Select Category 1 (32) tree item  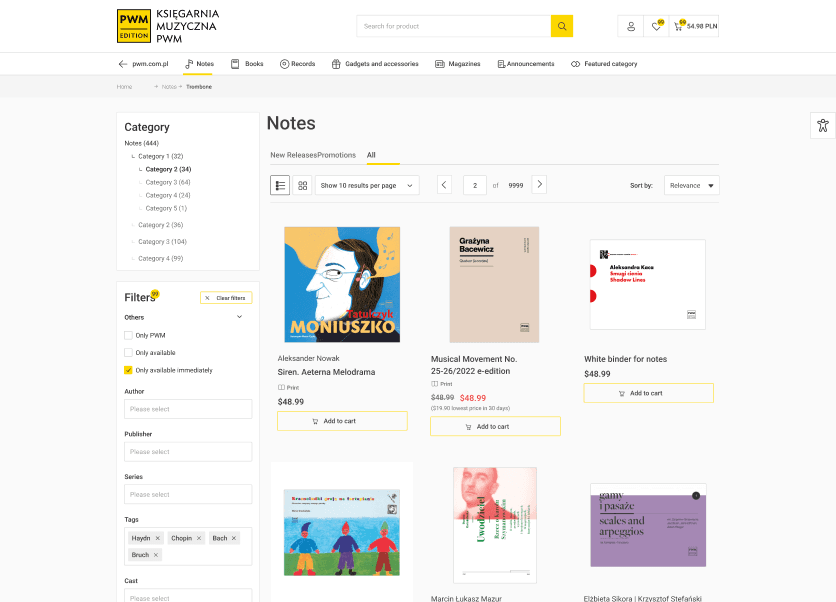(160, 156)
